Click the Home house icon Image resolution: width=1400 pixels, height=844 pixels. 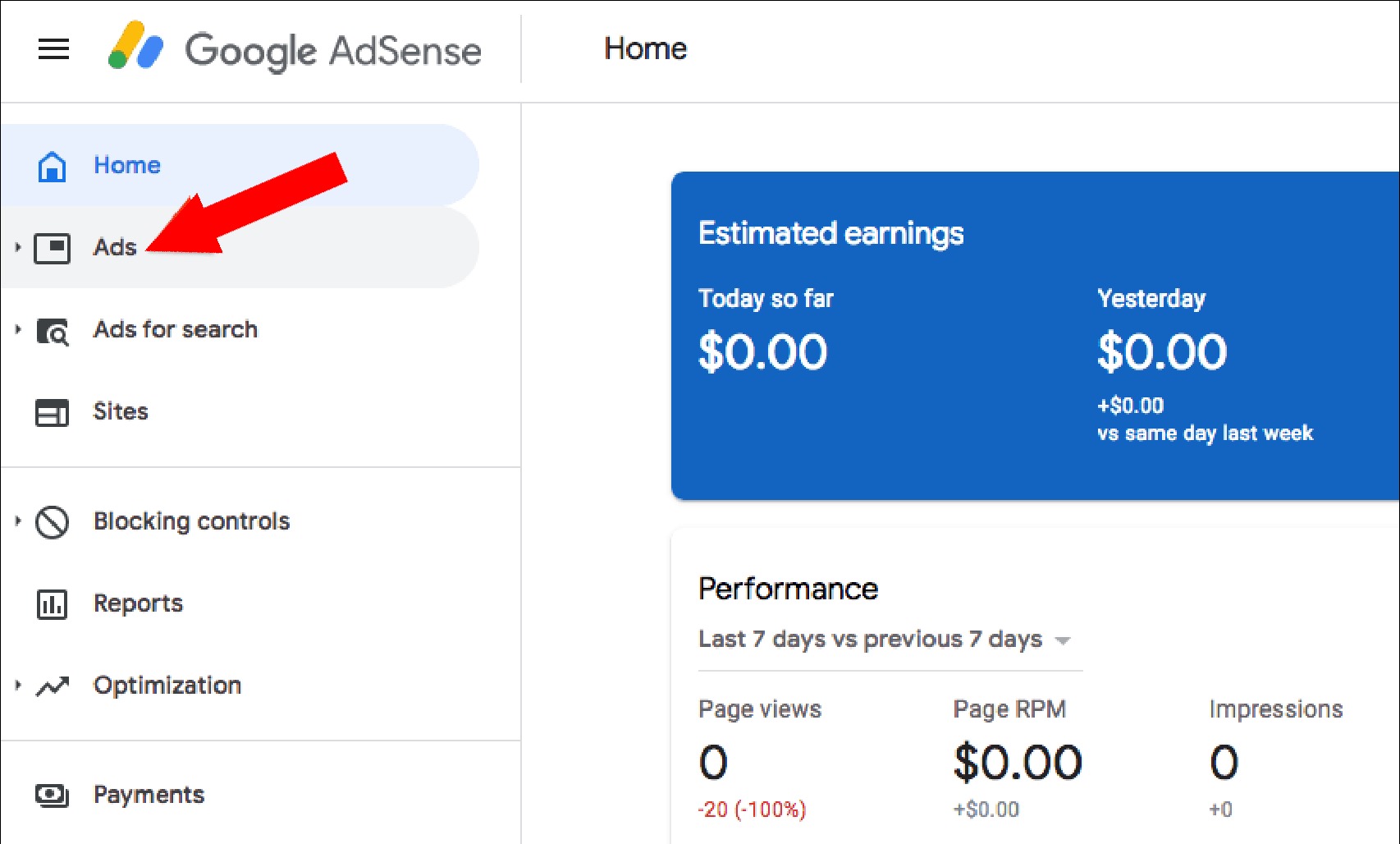[x=52, y=166]
